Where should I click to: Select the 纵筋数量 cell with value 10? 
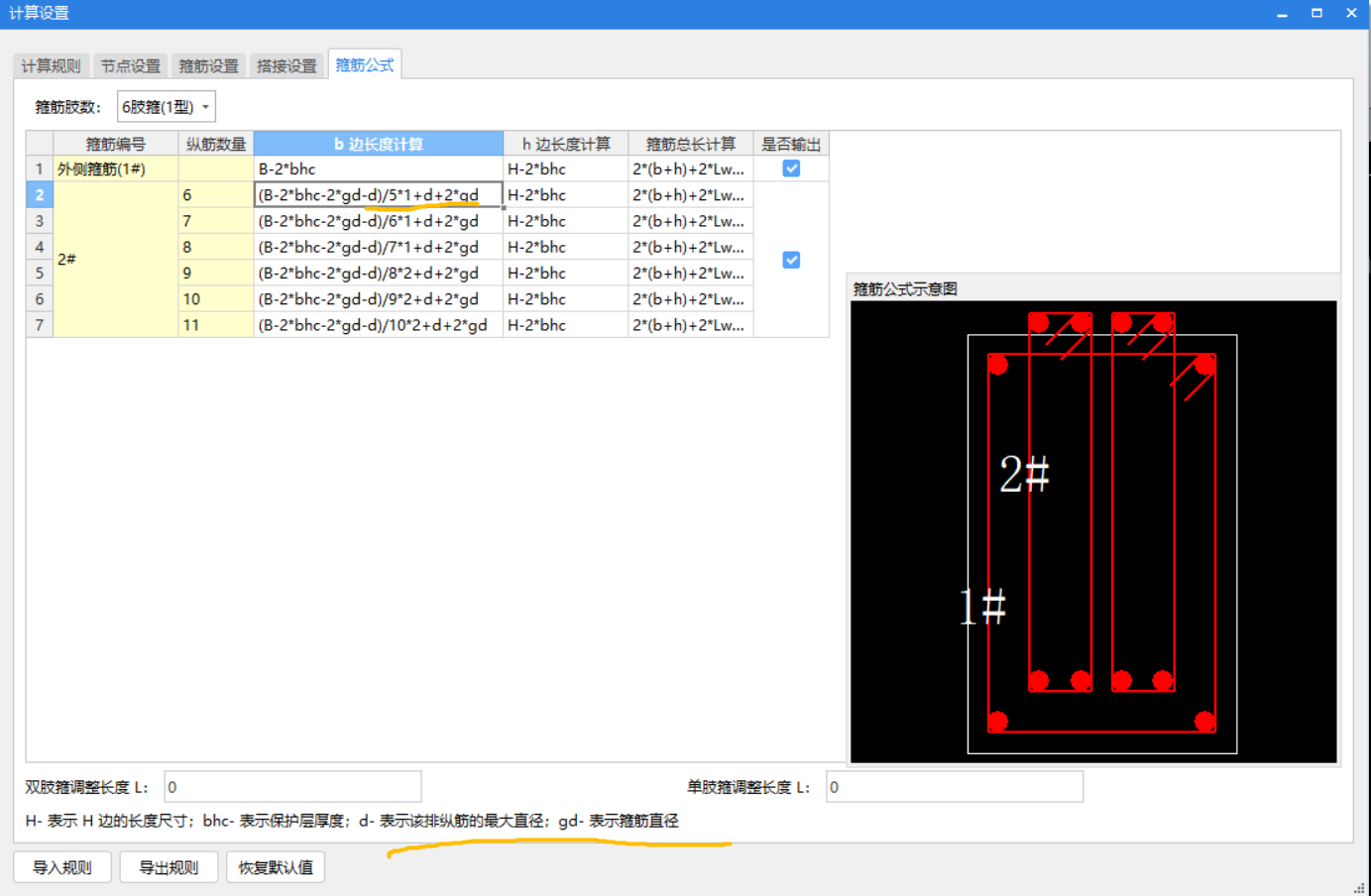216,298
